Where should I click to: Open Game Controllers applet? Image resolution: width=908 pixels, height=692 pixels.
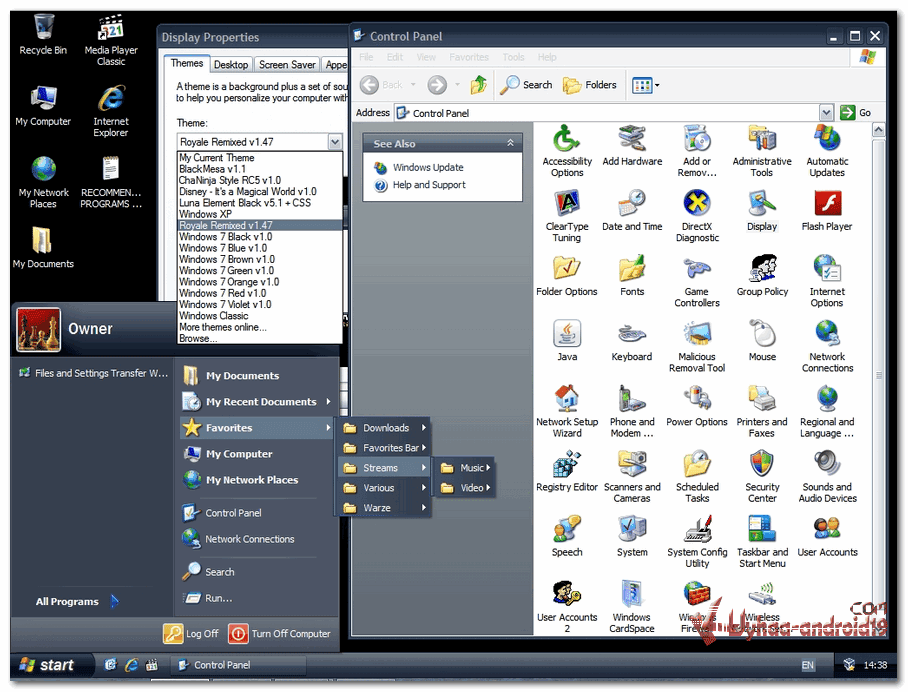click(697, 282)
